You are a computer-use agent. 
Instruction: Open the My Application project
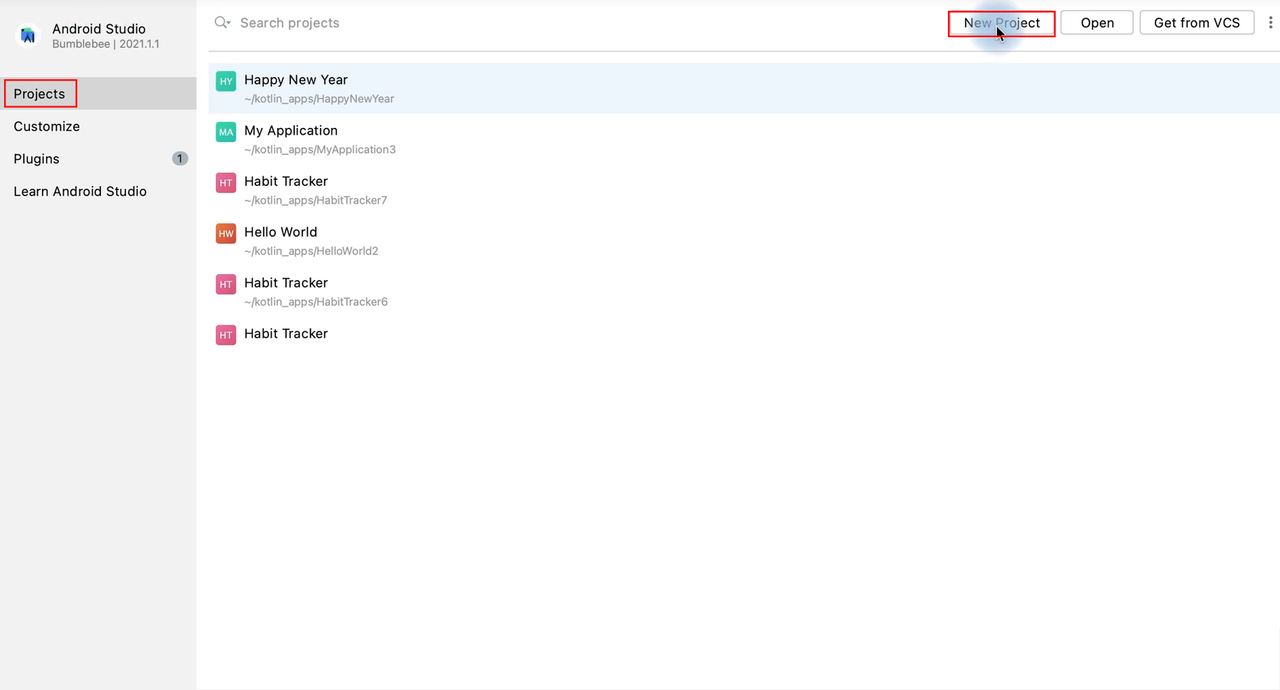point(744,139)
